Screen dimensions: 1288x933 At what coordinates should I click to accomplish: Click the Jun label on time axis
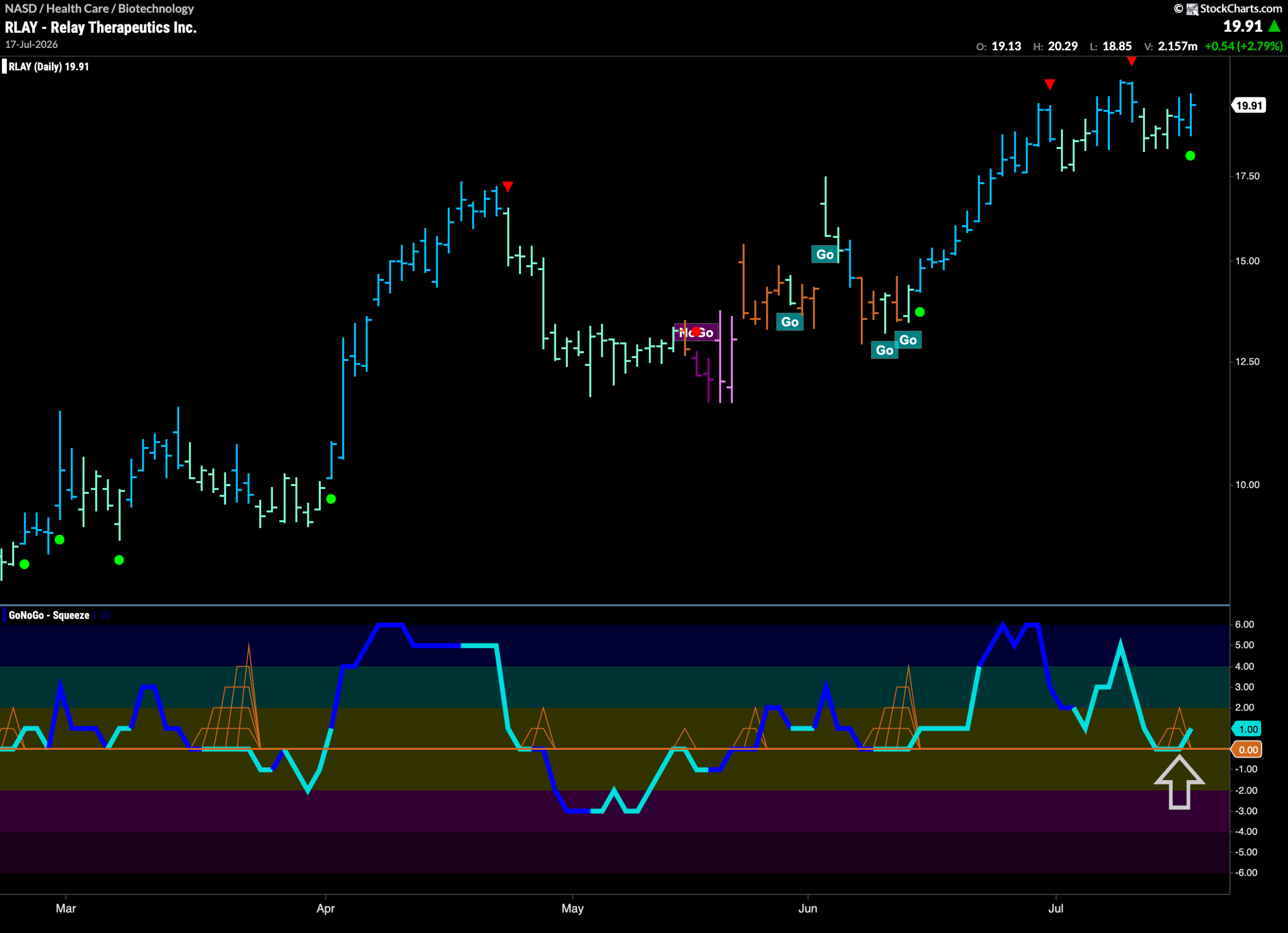click(808, 908)
